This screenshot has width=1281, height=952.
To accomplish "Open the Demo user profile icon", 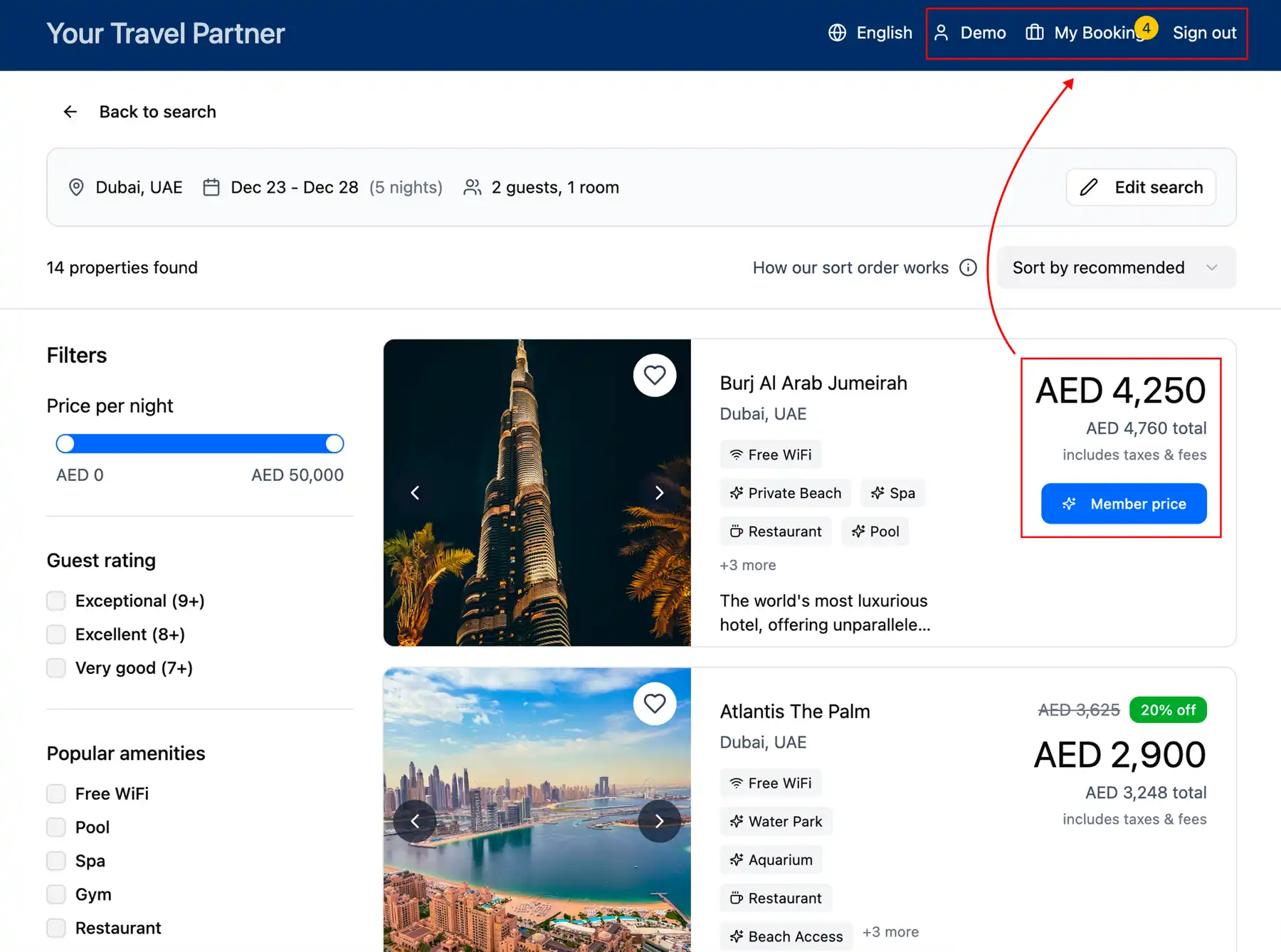I will click(x=941, y=33).
